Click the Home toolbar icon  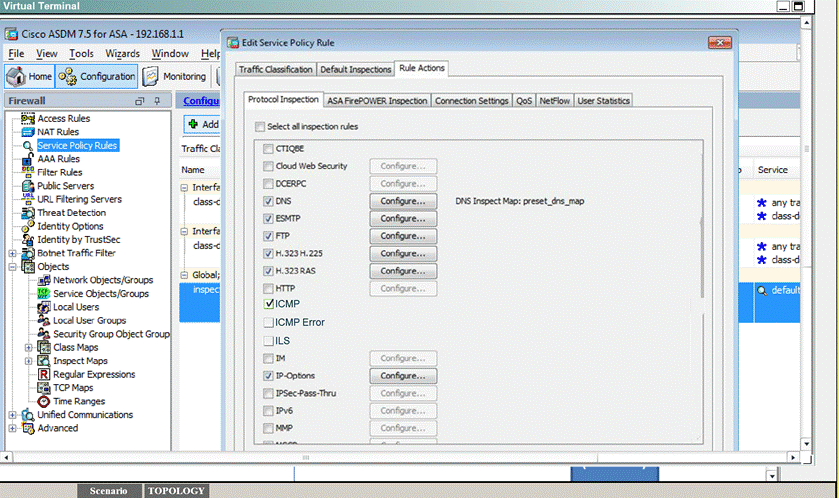(16, 76)
